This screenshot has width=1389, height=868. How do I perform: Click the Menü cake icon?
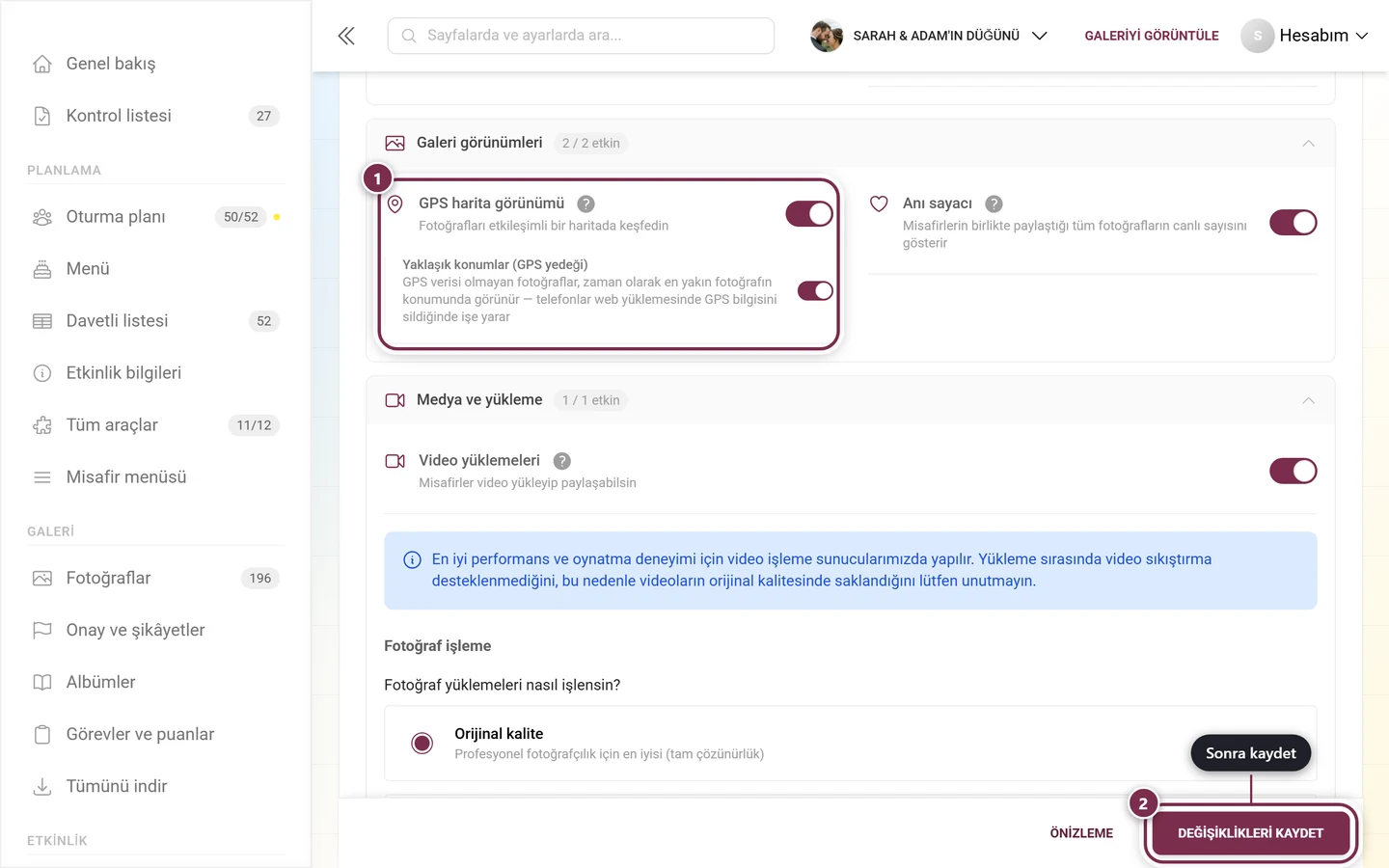(42, 269)
